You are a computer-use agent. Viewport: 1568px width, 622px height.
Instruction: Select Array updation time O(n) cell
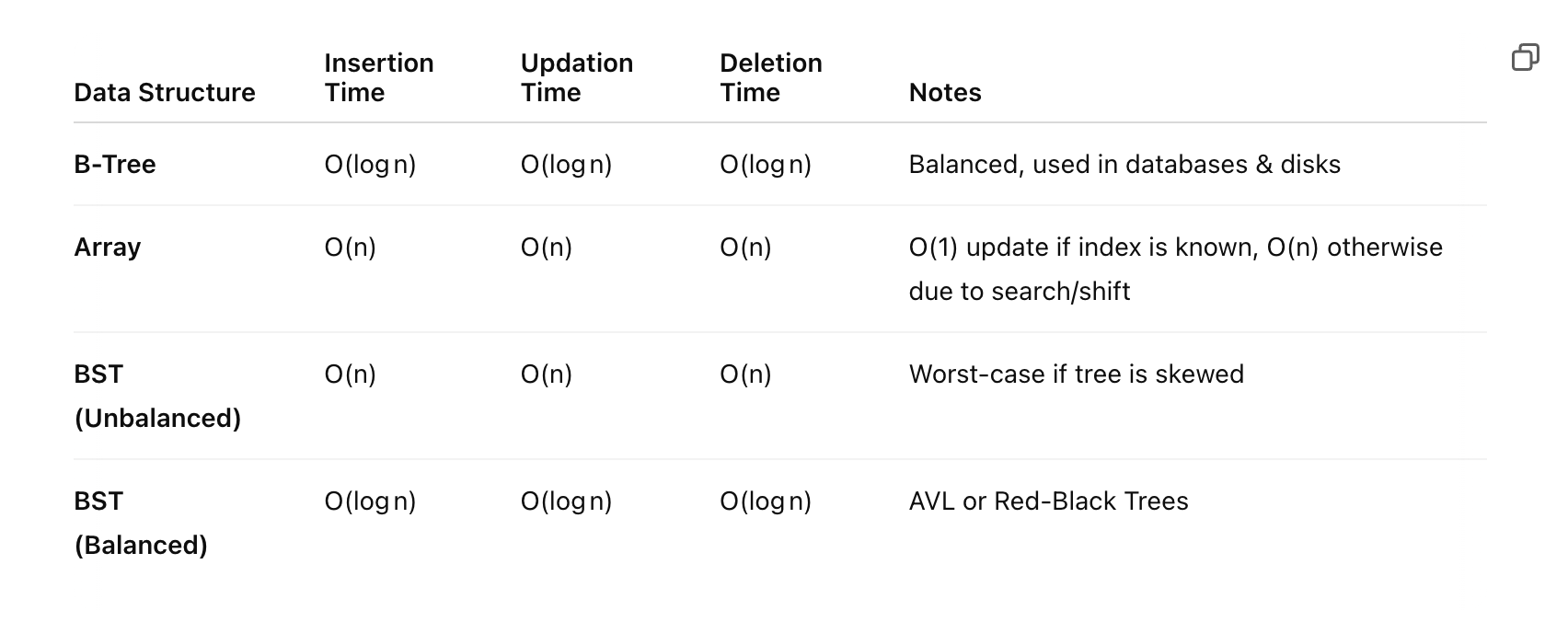point(546,247)
